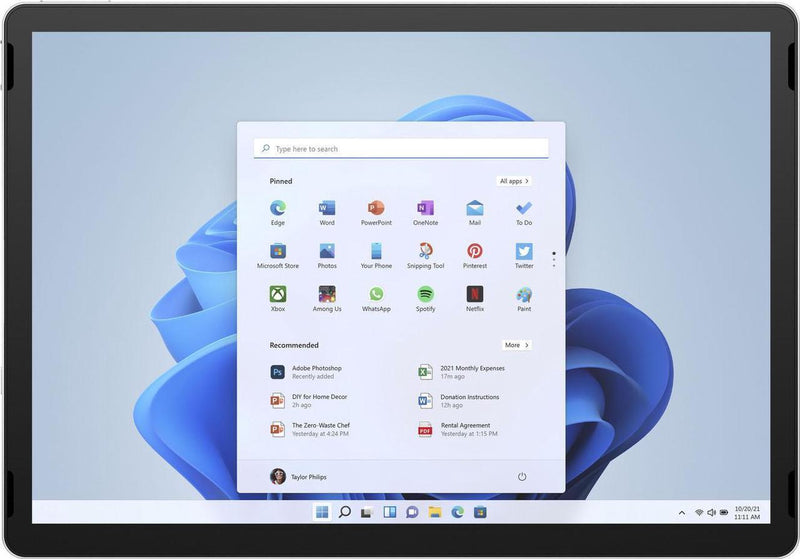Image resolution: width=800 pixels, height=559 pixels.
Task: Open OneNote pinned app
Action: coord(426,213)
